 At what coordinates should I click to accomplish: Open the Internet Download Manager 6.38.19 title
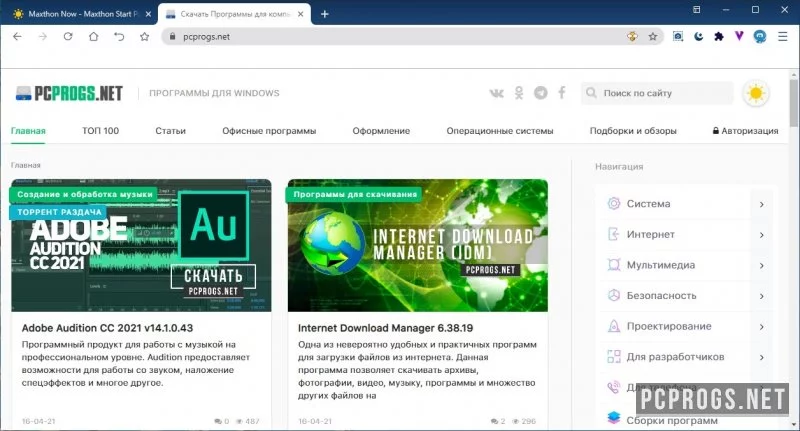tap(385, 328)
